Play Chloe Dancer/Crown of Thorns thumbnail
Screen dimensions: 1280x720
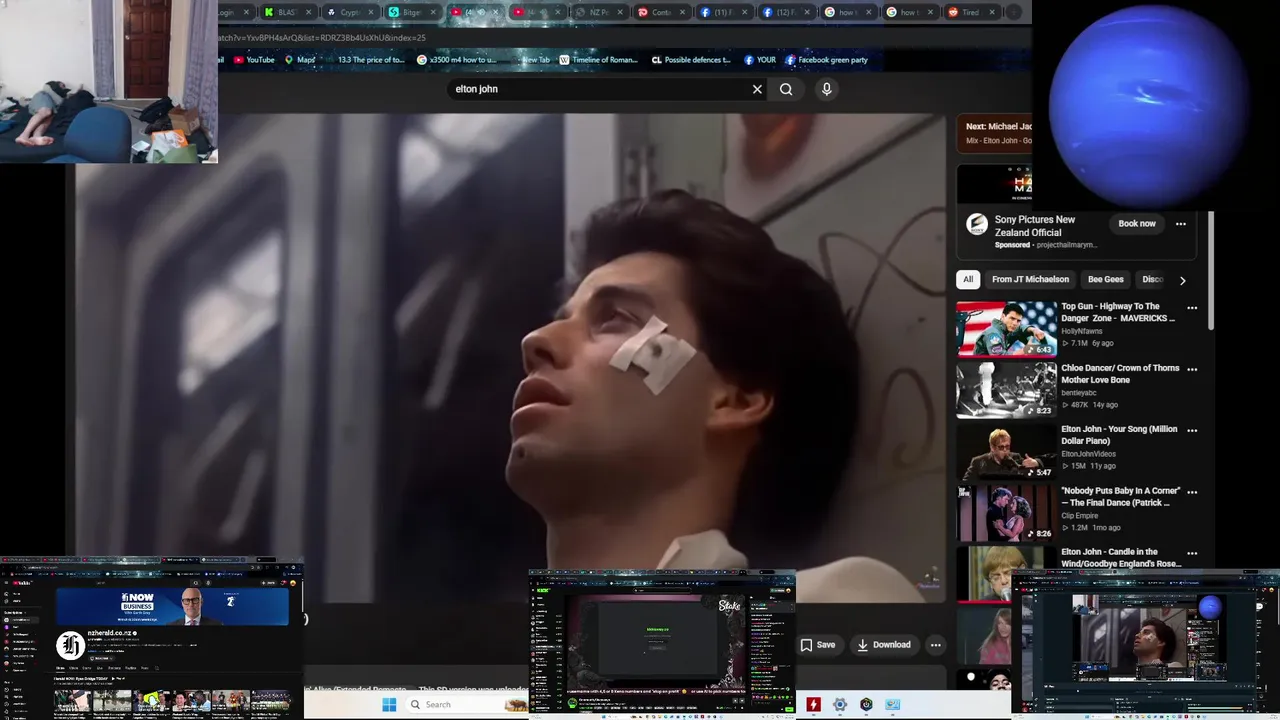coord(1006,390)
